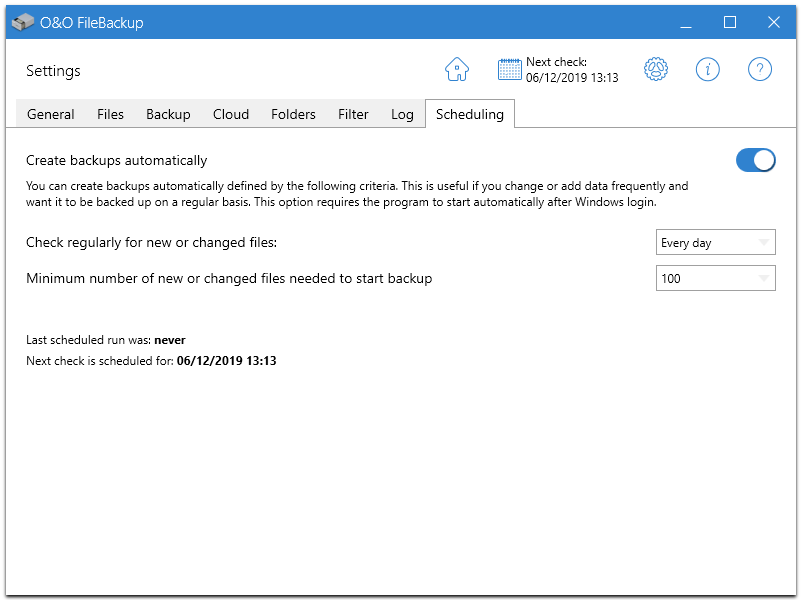
Task: View the Log tab
Action: (x=402, y=114)
